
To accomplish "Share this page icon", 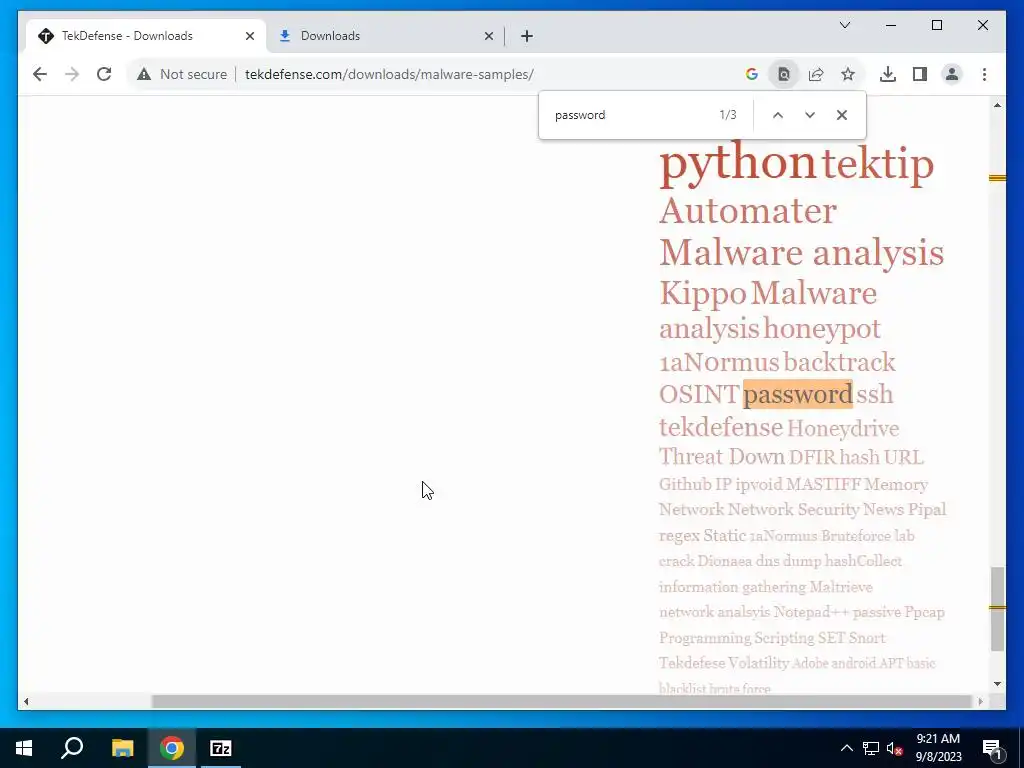I will (816, 74).
